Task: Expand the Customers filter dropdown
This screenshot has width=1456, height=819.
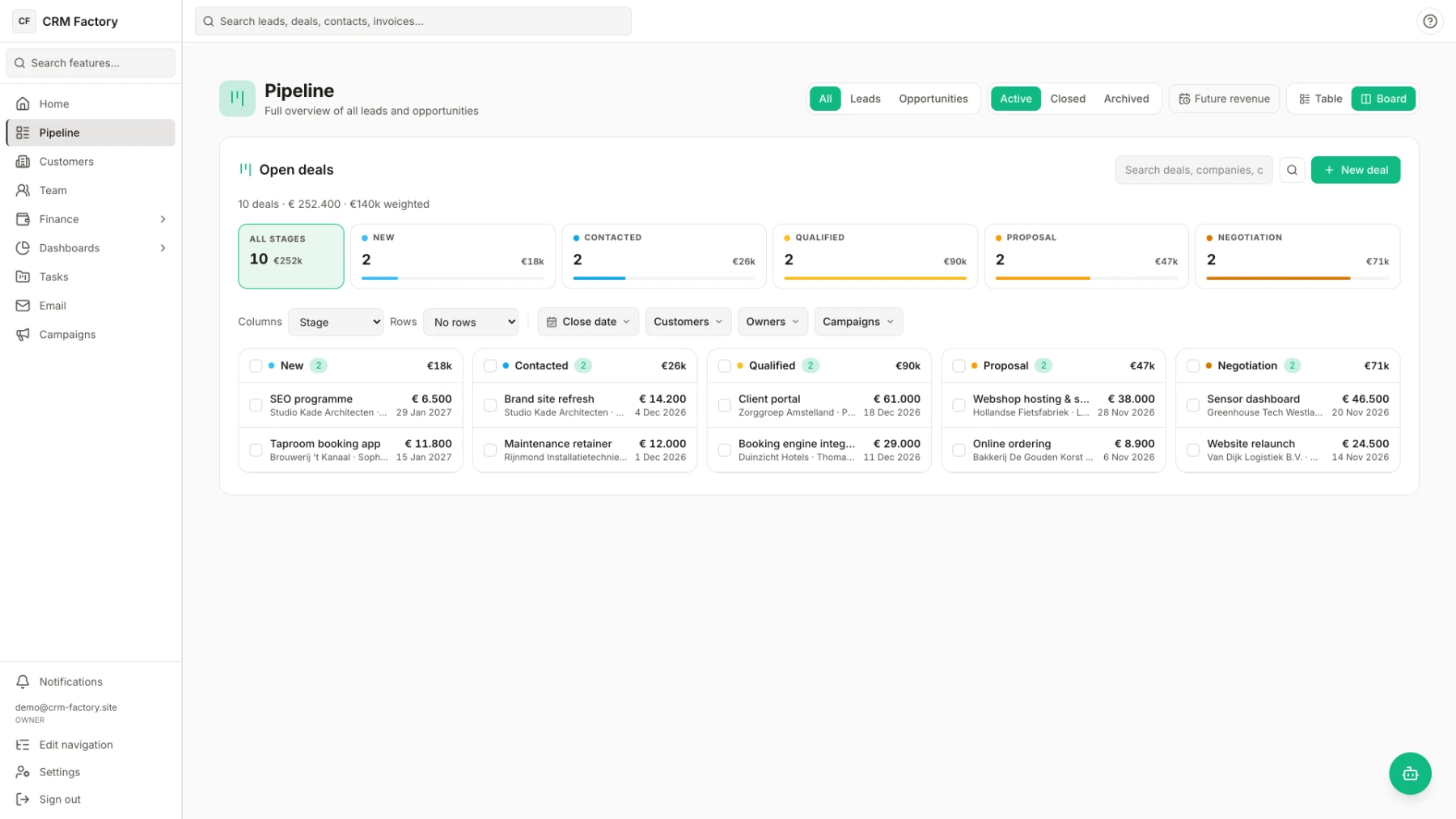Action: (688, 322)
